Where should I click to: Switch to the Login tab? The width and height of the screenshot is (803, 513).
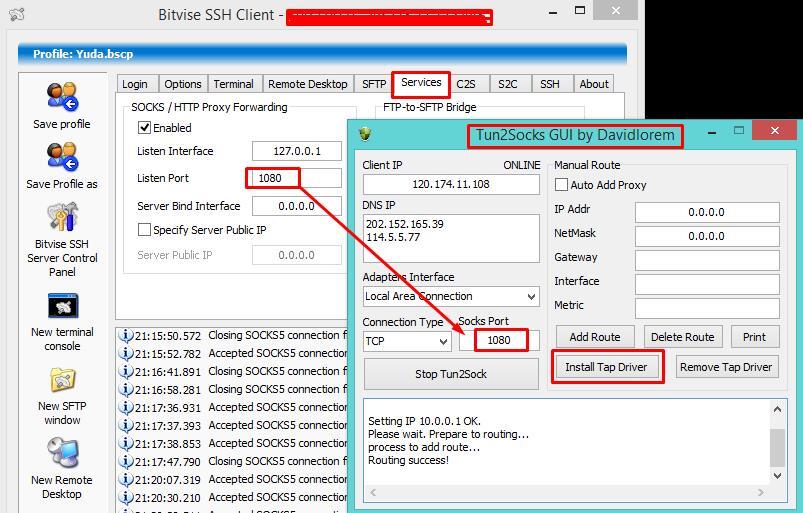click(135, 84)
